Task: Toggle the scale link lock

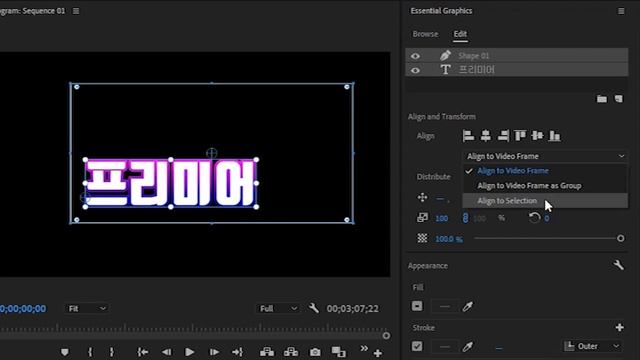Action: [465, 218]
